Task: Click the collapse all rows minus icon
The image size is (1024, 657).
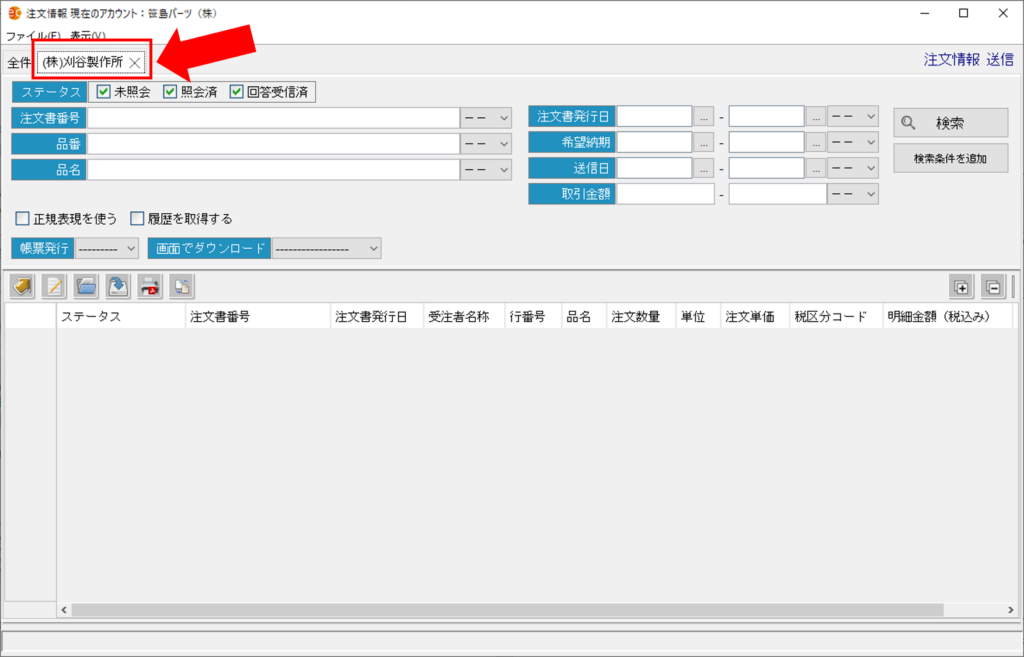Action: (993, 287)
